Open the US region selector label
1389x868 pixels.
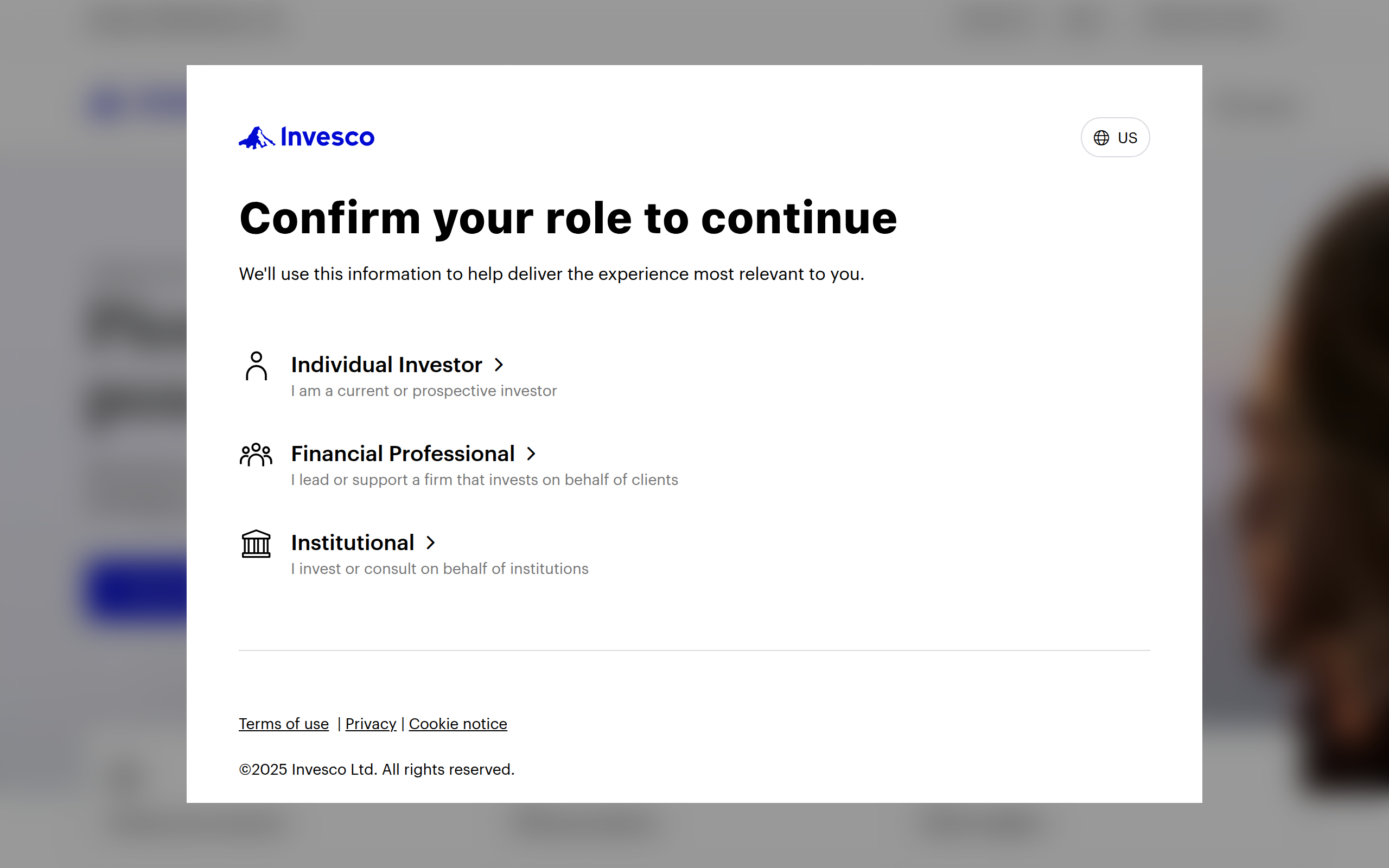pos(1127,138)
